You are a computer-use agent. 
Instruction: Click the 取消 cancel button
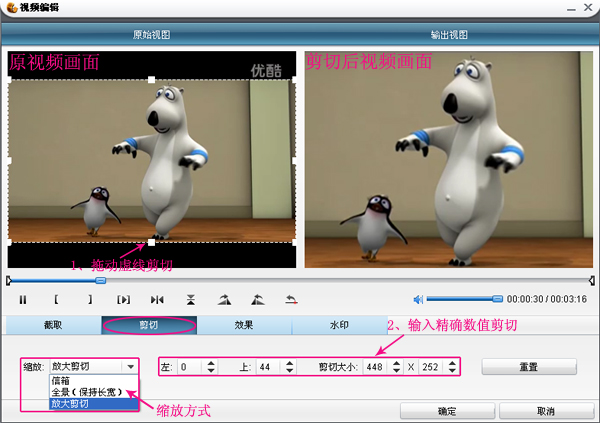click(544, 411)
